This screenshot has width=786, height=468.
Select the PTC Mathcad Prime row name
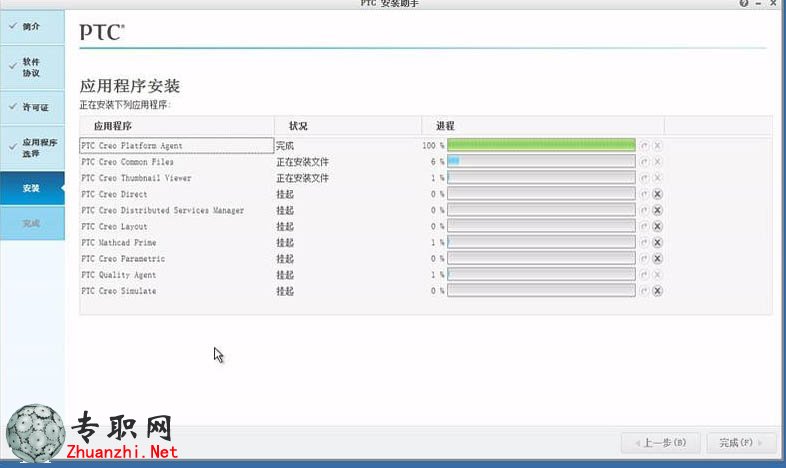[118, 243]
